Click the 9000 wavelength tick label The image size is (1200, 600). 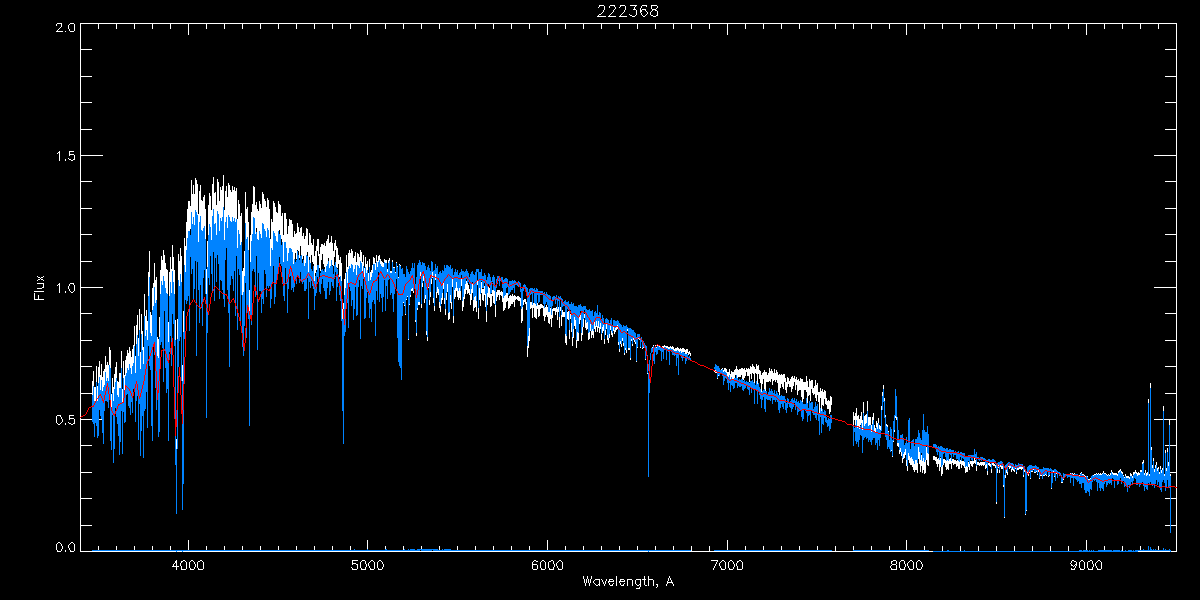(x=1086, y=565)
